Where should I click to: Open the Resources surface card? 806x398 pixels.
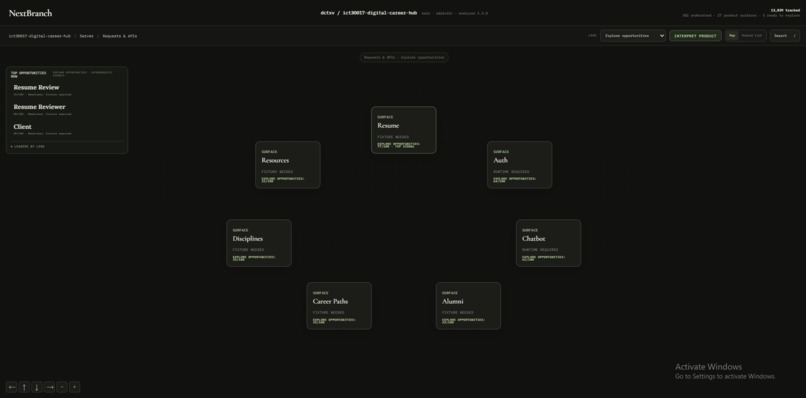288,165
